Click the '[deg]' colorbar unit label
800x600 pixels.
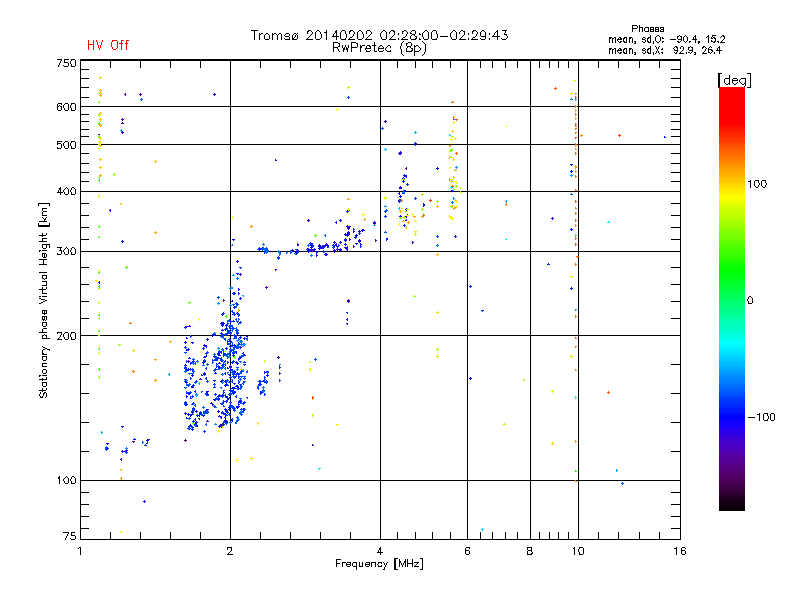(734, 80)
